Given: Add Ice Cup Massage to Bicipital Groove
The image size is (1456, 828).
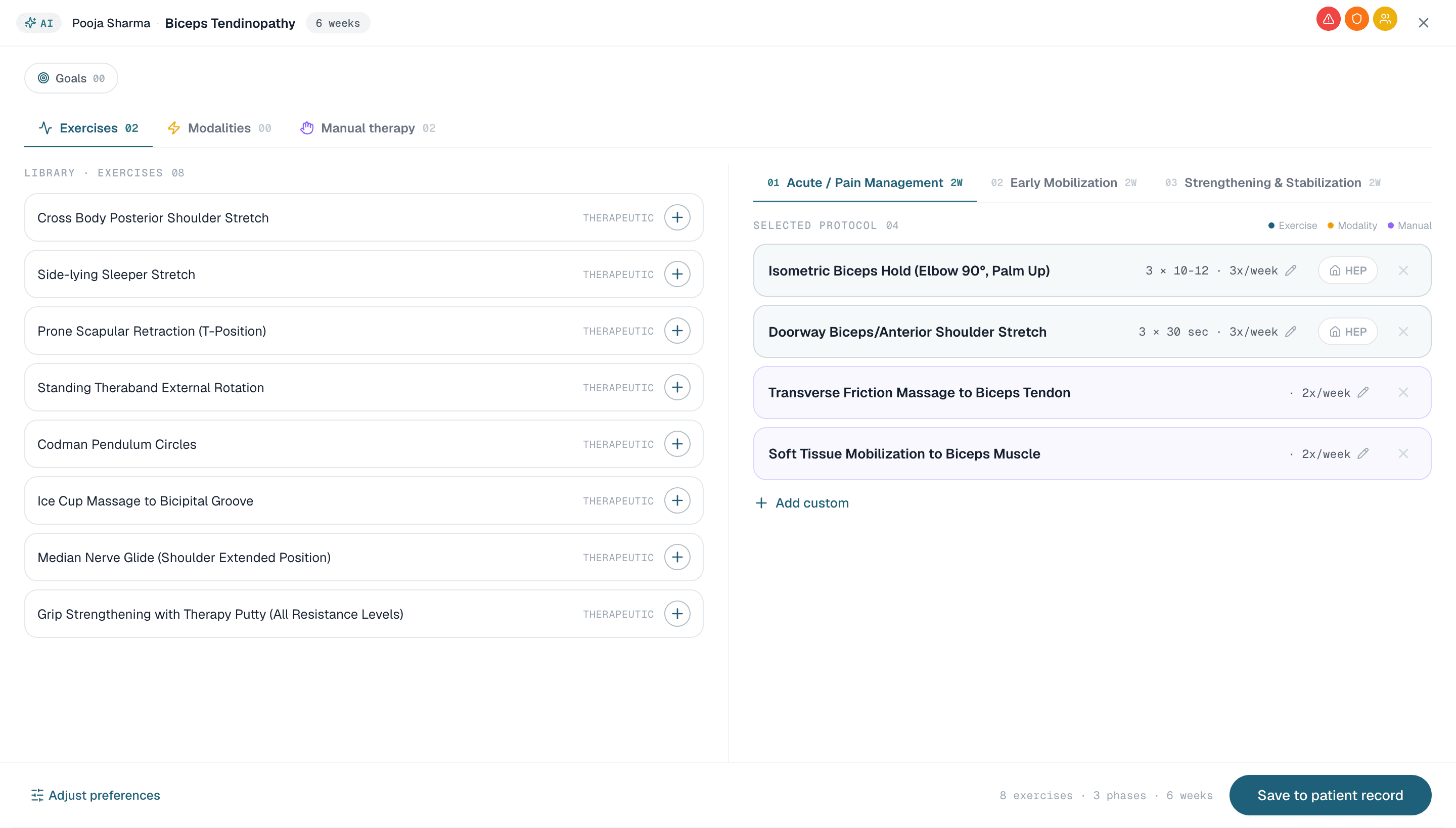Looking at the screenshot, I should [677, 500].
